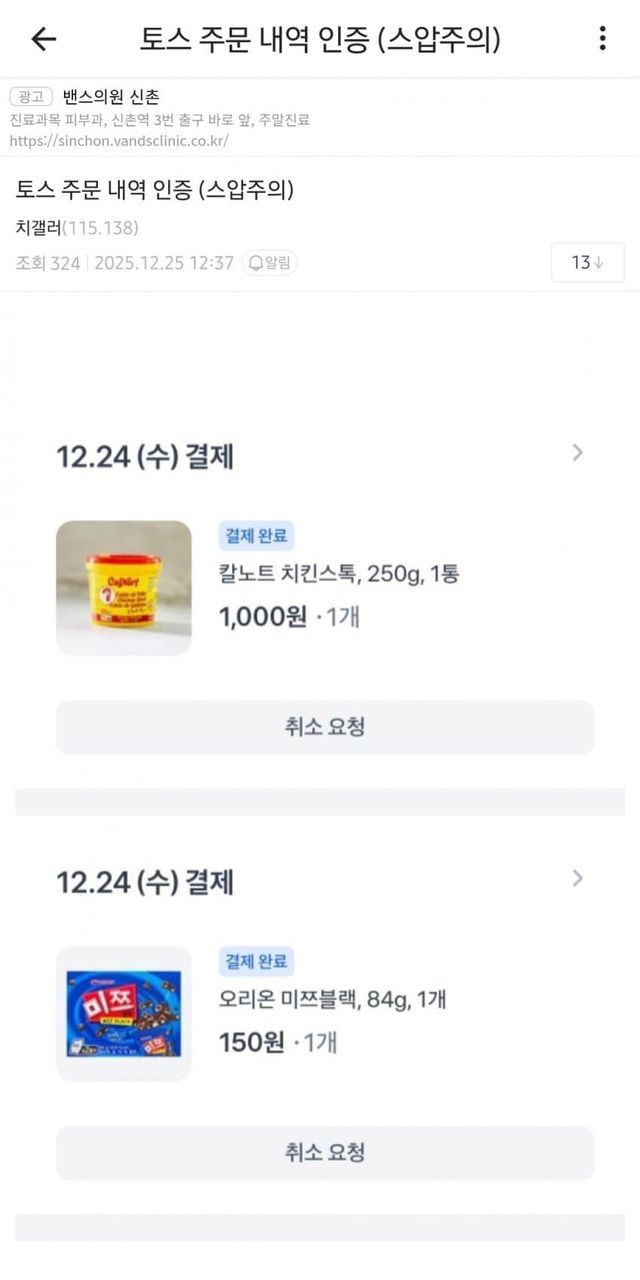640x1280 pixels.
Task: Jump to comments with the 13 button
Action: [x=587, y=262]
